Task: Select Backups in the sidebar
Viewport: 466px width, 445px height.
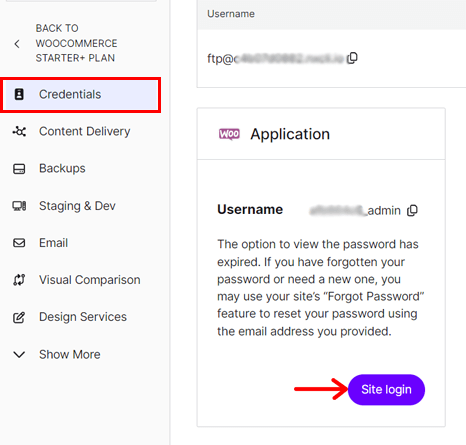Action: click(x=62, y=168)
